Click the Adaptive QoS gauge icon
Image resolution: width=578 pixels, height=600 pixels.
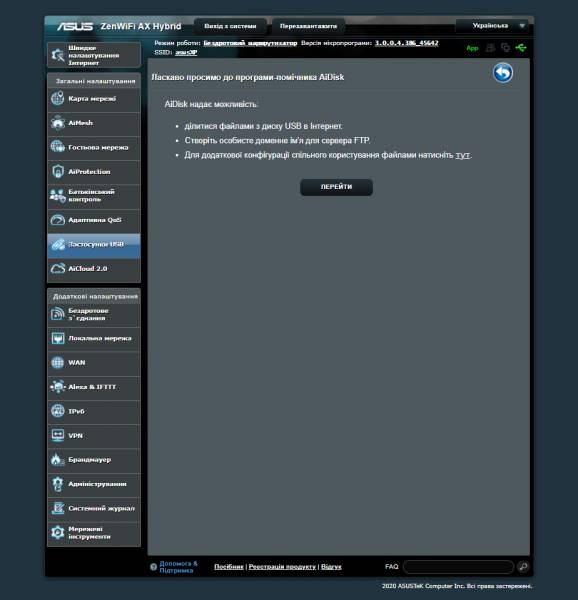tap(58, 220)
